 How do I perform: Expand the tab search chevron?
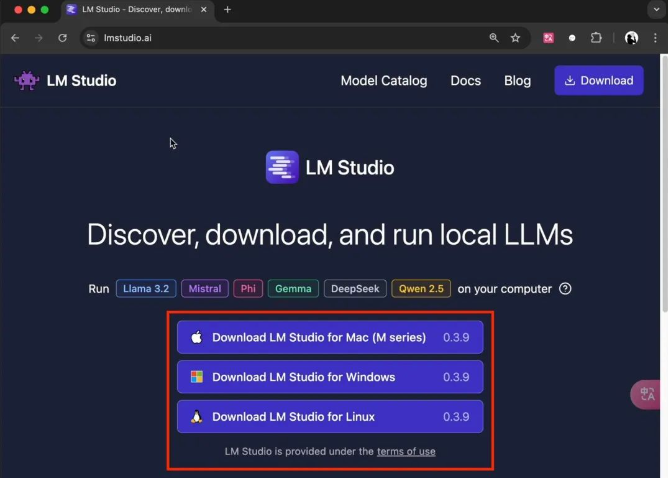click(x=656, y=9)
